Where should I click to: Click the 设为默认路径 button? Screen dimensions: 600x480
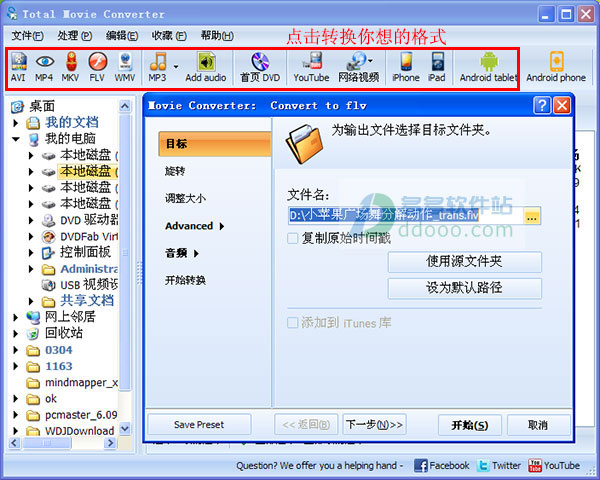point(465,288)
